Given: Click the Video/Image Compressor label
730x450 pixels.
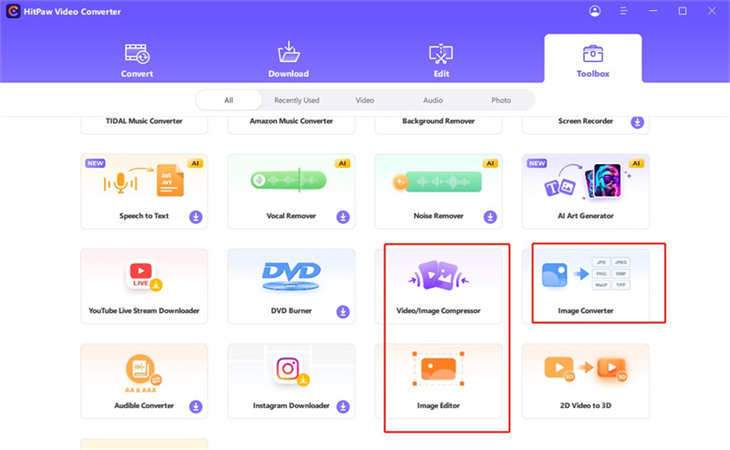Looking at the screenshot, I should click(438, 311).
